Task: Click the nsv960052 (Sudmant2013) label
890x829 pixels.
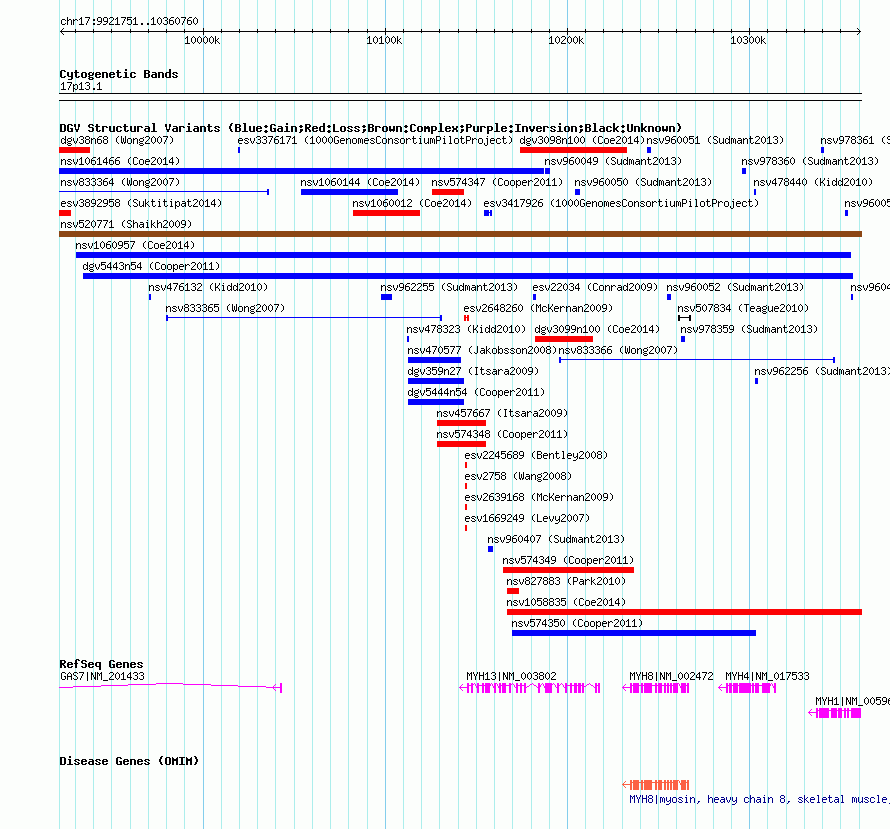Action: pyautogui.click(x=735, y=287)
